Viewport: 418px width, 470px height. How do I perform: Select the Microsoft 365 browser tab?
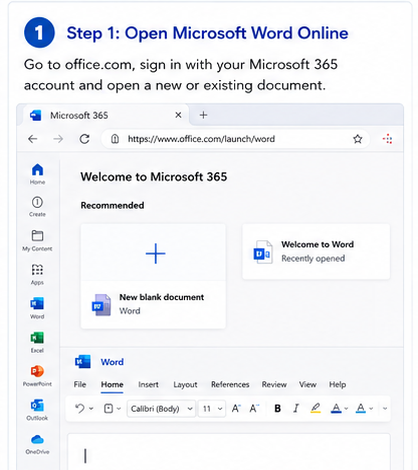[106, 115]
